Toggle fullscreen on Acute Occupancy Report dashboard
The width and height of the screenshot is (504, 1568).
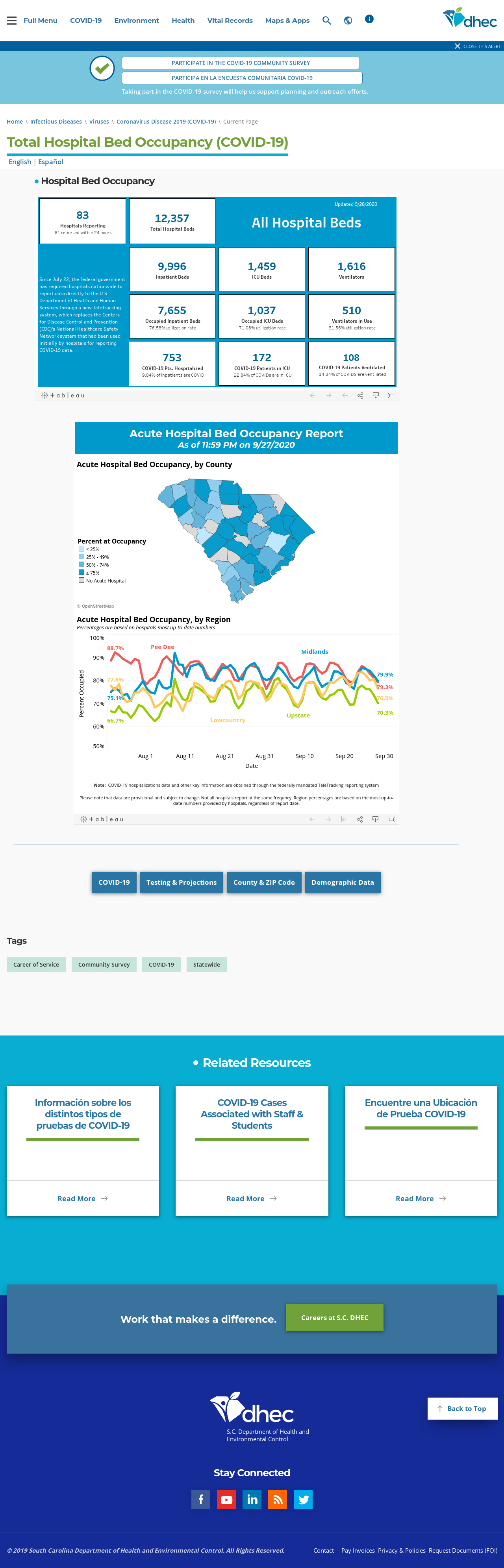click(x=391, y=819)
